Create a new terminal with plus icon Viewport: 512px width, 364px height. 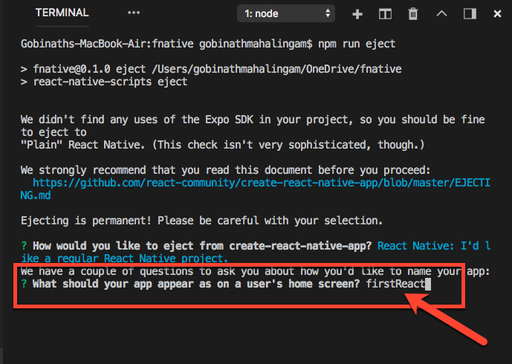[x=357, y=14]
